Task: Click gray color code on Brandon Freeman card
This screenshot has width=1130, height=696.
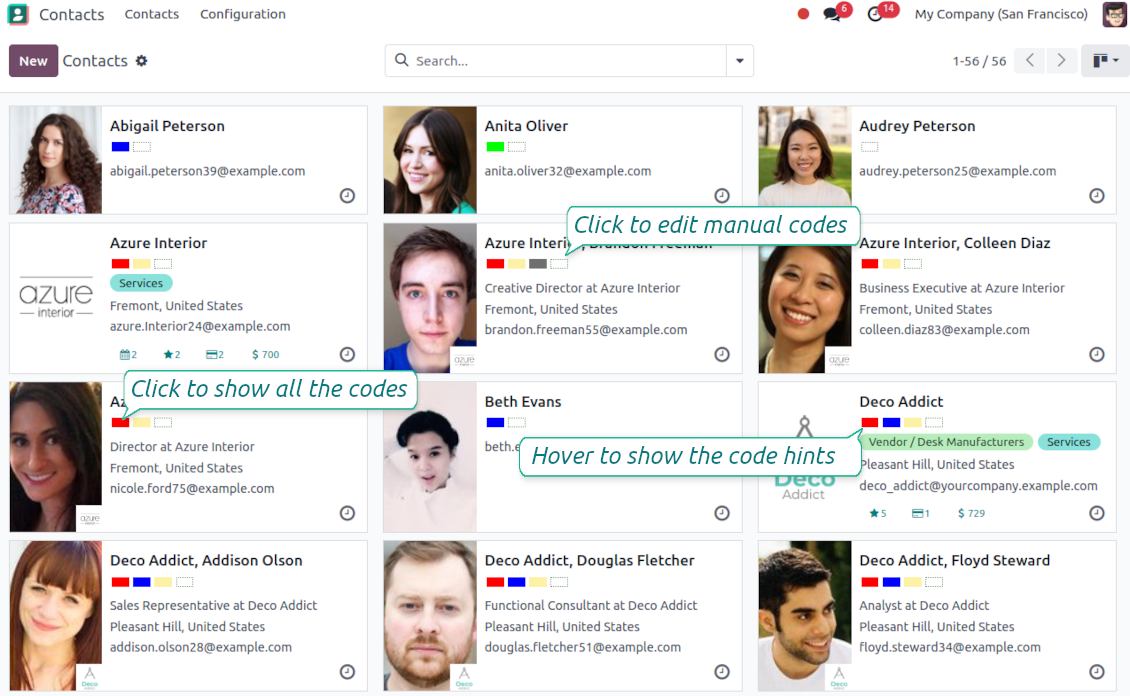Action: point(538,264)
